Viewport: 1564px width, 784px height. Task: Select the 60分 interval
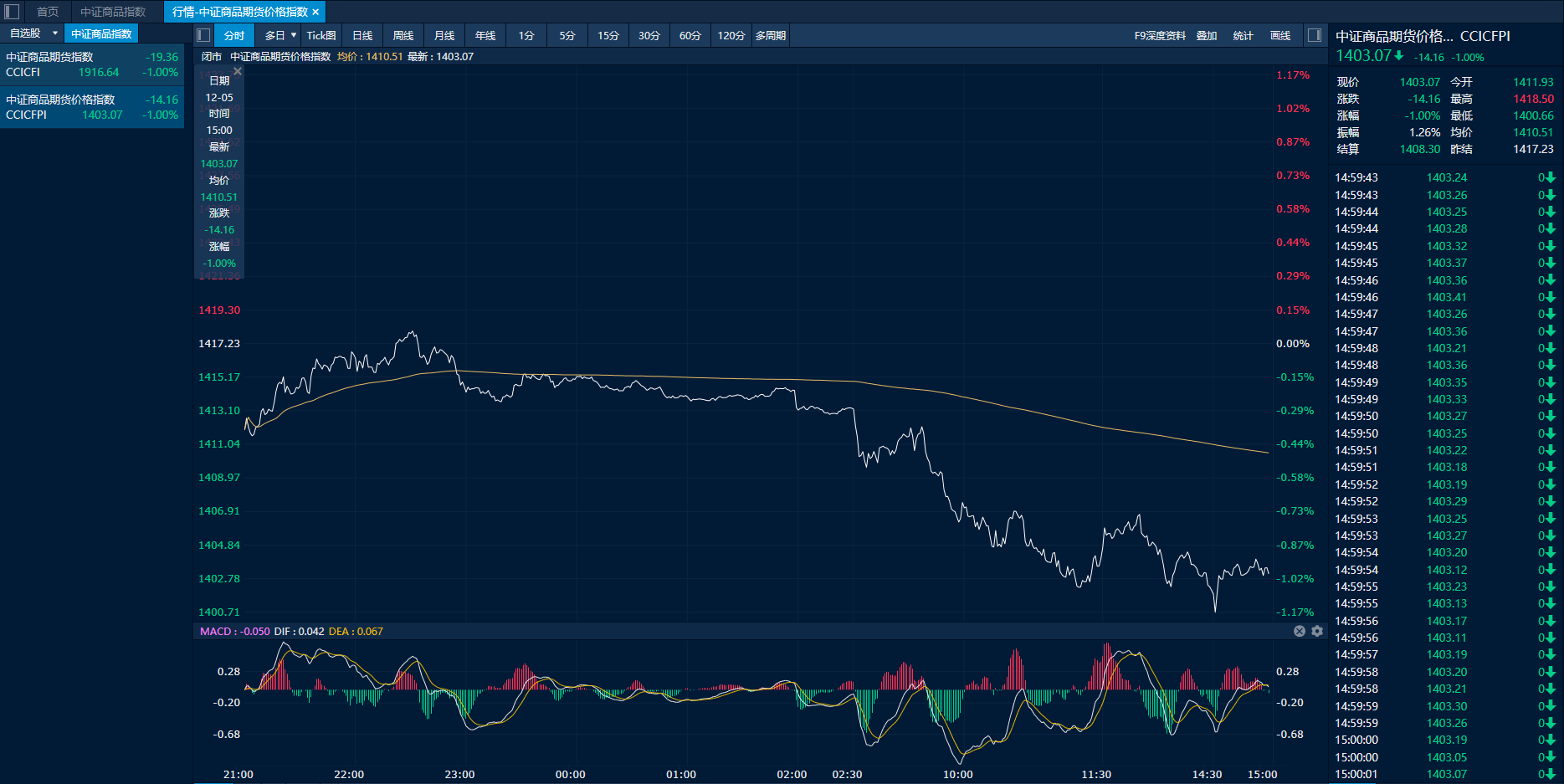click(690, 35)
